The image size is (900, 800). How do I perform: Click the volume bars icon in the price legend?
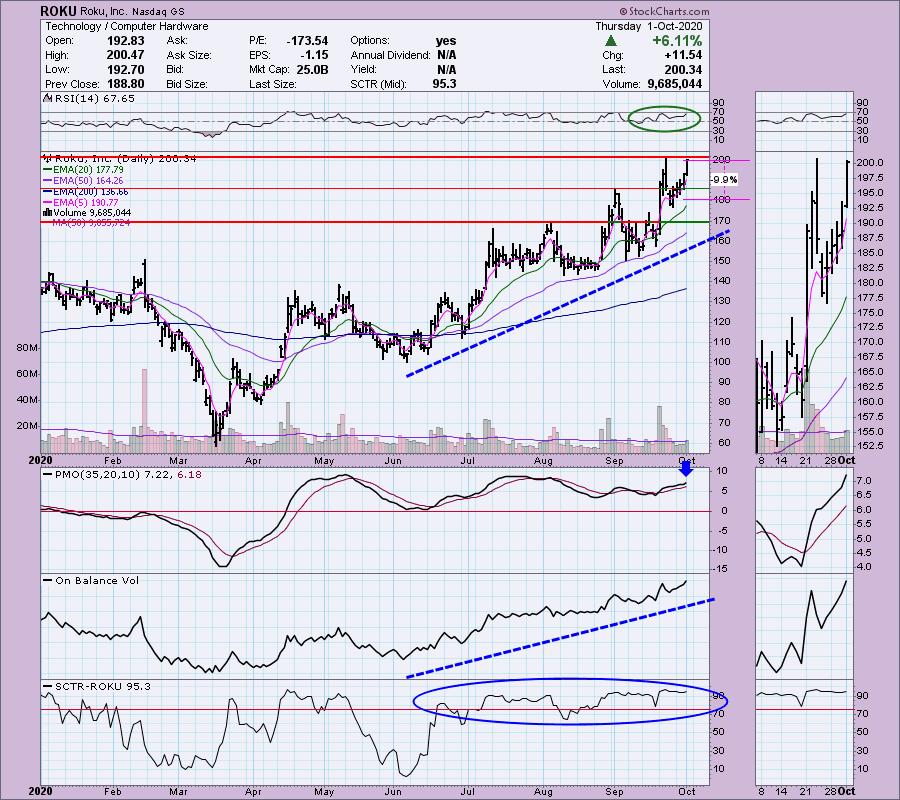pos(47,213)
